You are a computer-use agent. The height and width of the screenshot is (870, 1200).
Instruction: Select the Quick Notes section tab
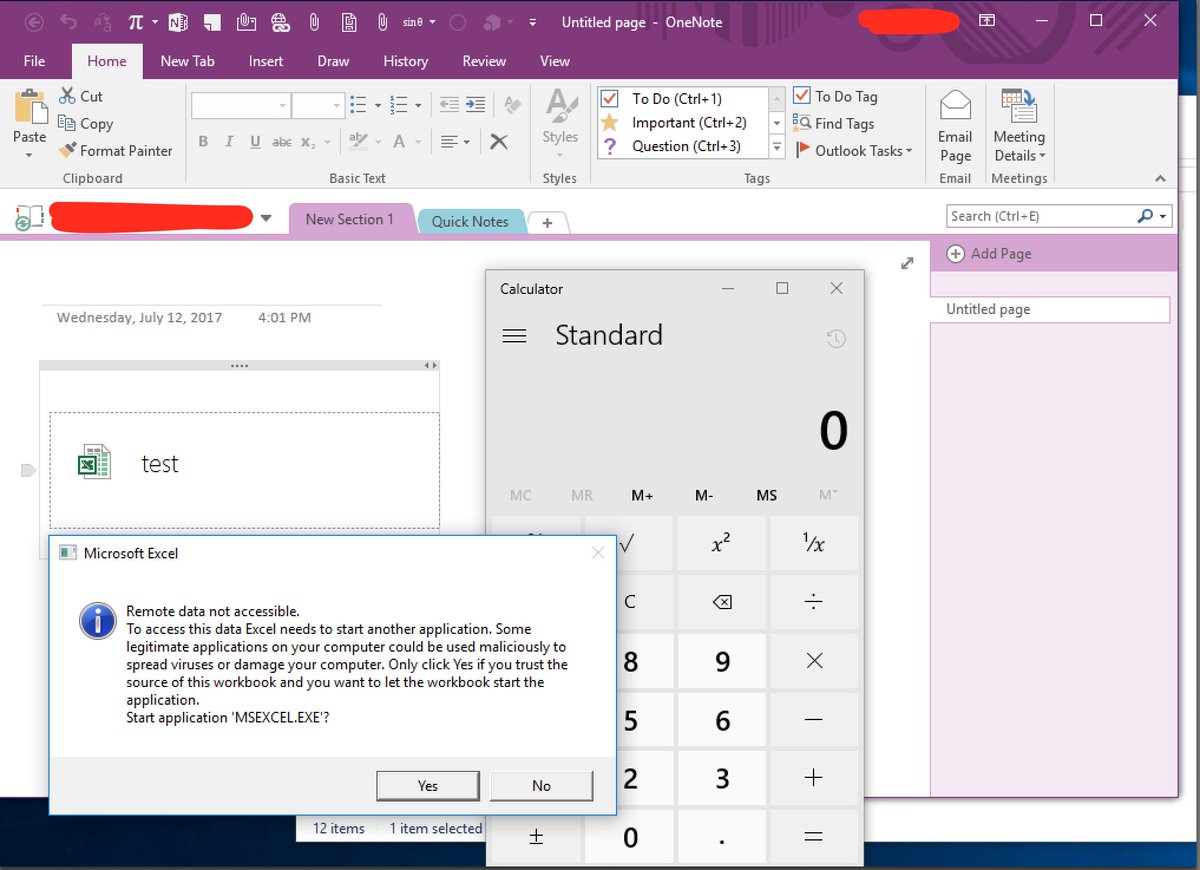point(470,221)
